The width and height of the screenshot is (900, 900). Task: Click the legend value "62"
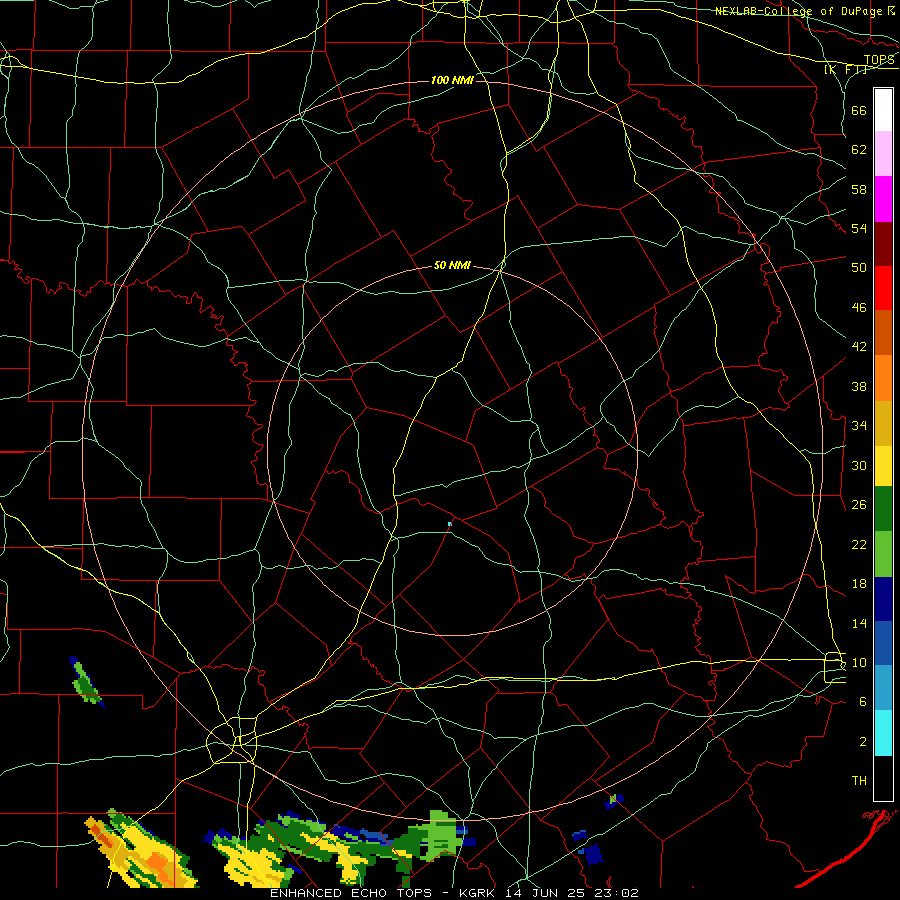[x=859, y=150]
